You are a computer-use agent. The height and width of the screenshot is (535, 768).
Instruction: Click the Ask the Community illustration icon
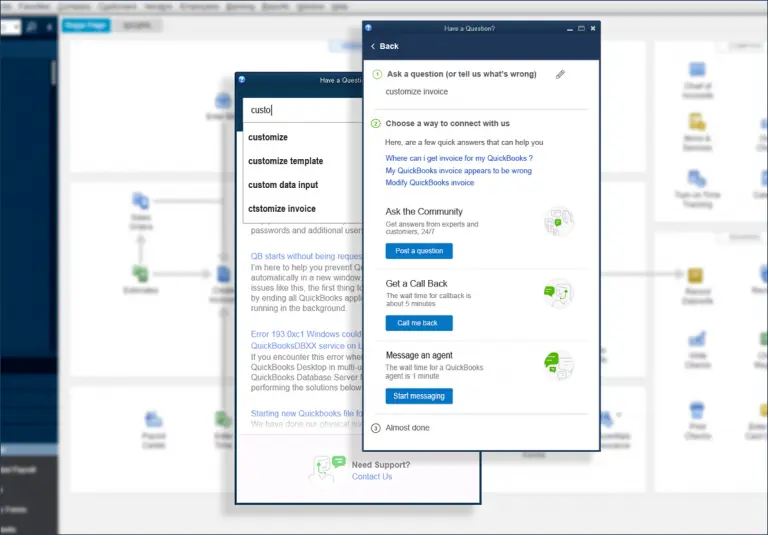(559, 221)
